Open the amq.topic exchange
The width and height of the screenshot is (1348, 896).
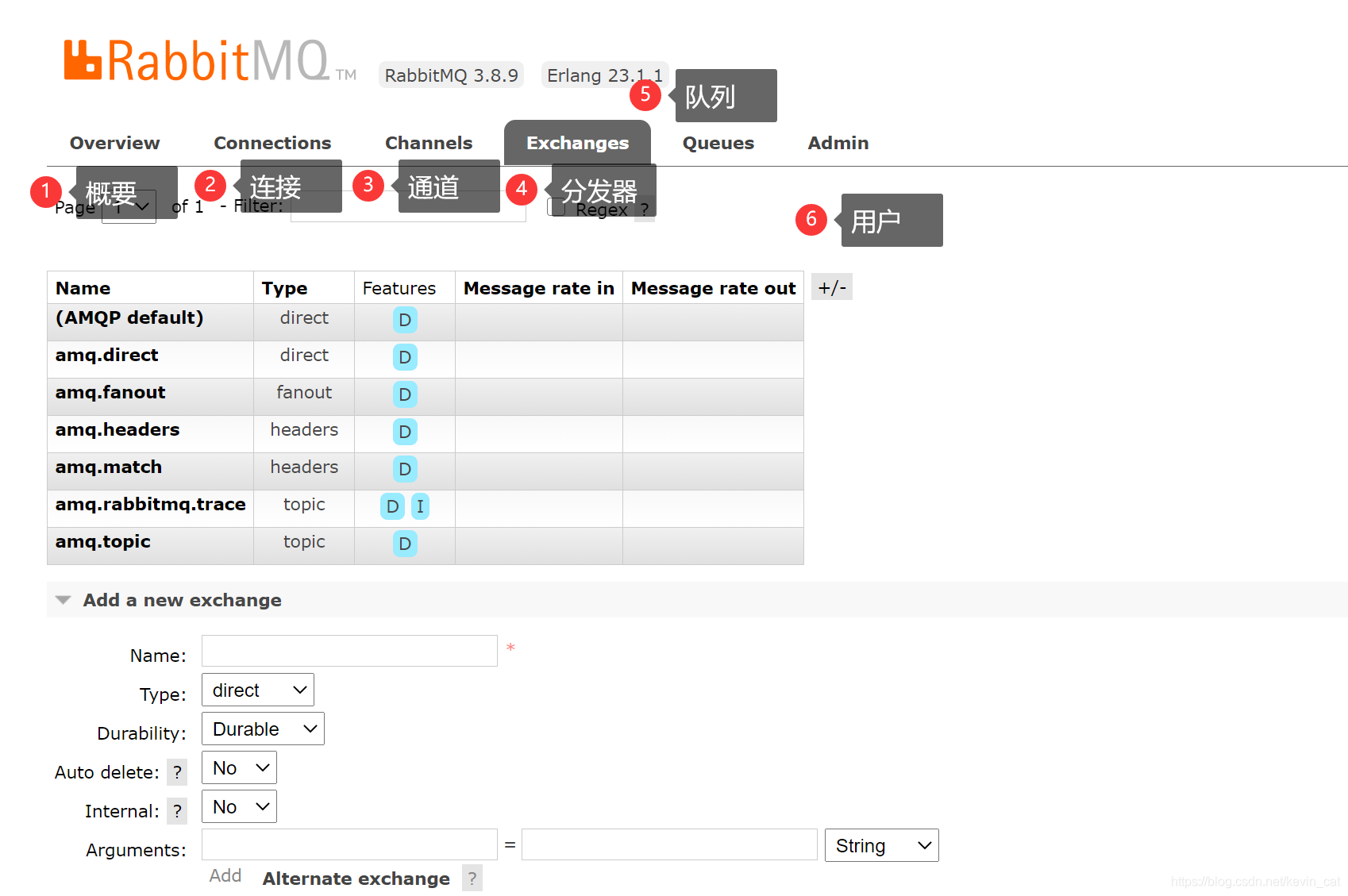[103, 541]
